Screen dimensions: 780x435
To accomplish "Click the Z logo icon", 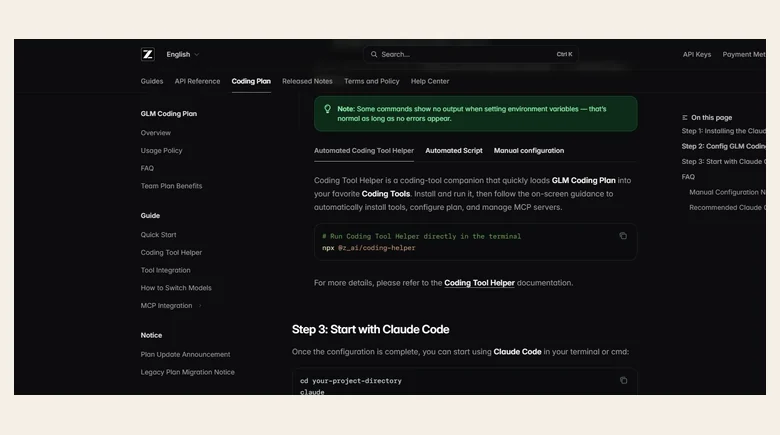I will (x=148, y=54).
